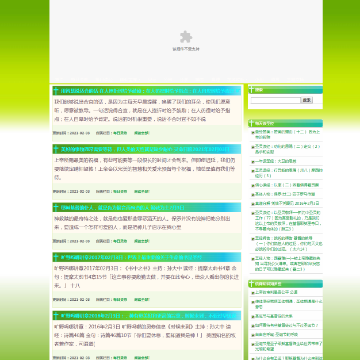
Task: Open first article link in second sidebar list
Action: click(x=272, y=292)
